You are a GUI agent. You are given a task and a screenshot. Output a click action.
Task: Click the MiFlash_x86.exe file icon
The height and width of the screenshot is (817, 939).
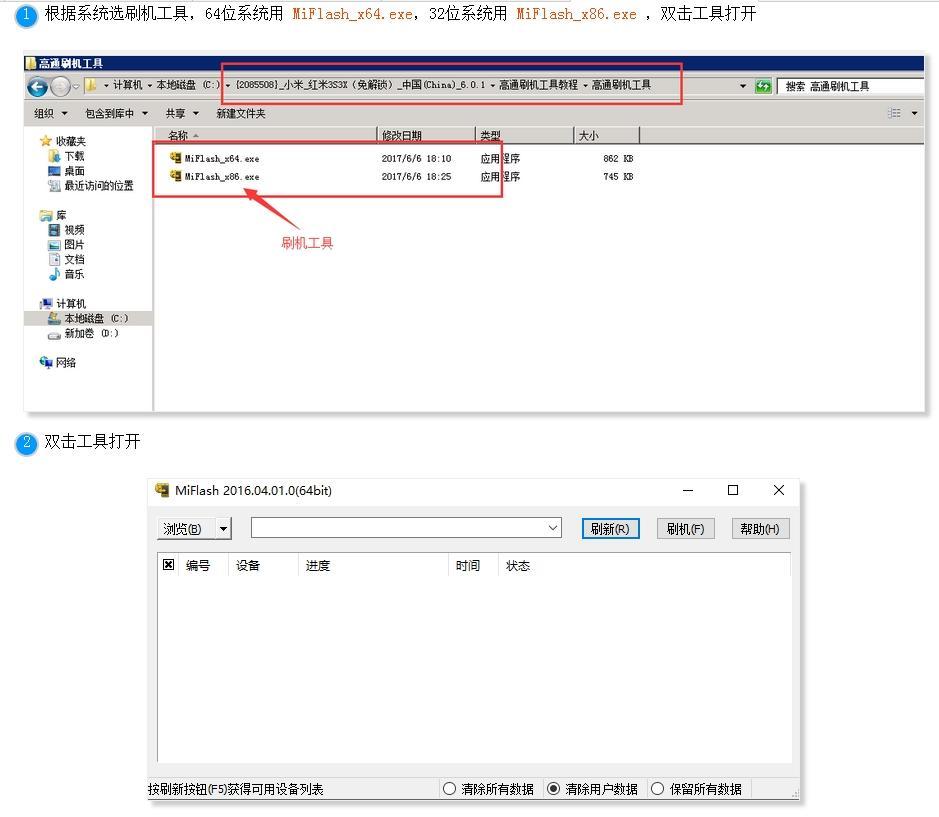[x=176, y=176]
